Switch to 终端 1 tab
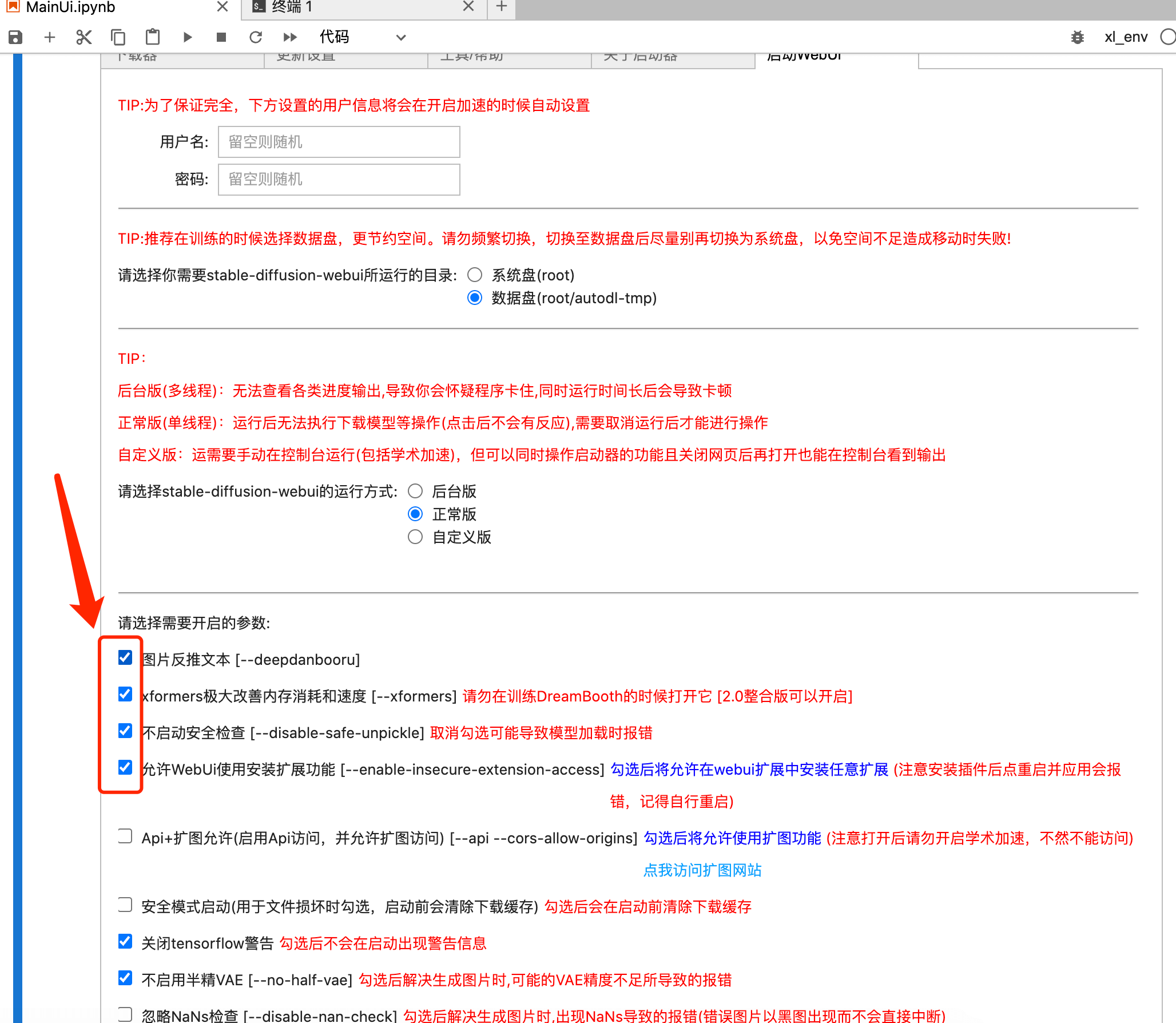This screenshot has width=1176, height=1023. pos(292,7)
